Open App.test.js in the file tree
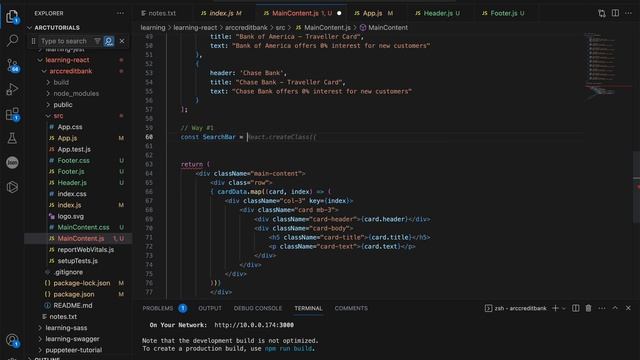640x360 pixels. (x=74, y=149)
